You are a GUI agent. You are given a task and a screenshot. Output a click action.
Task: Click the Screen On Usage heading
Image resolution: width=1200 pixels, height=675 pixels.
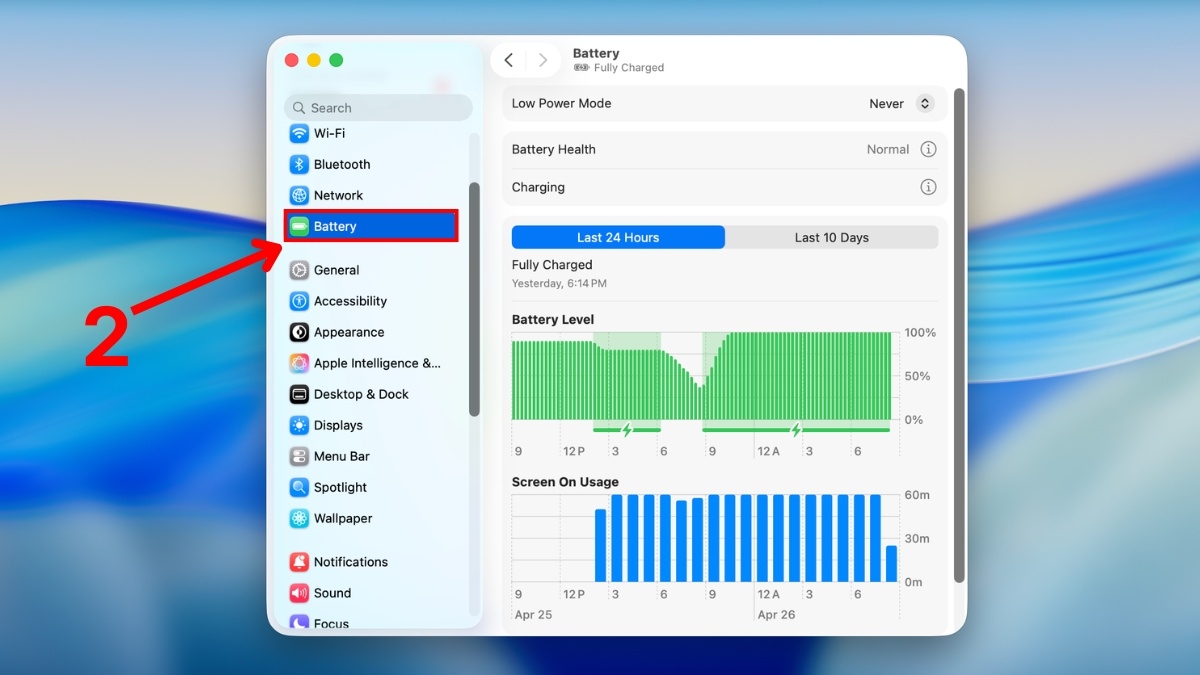565,482
